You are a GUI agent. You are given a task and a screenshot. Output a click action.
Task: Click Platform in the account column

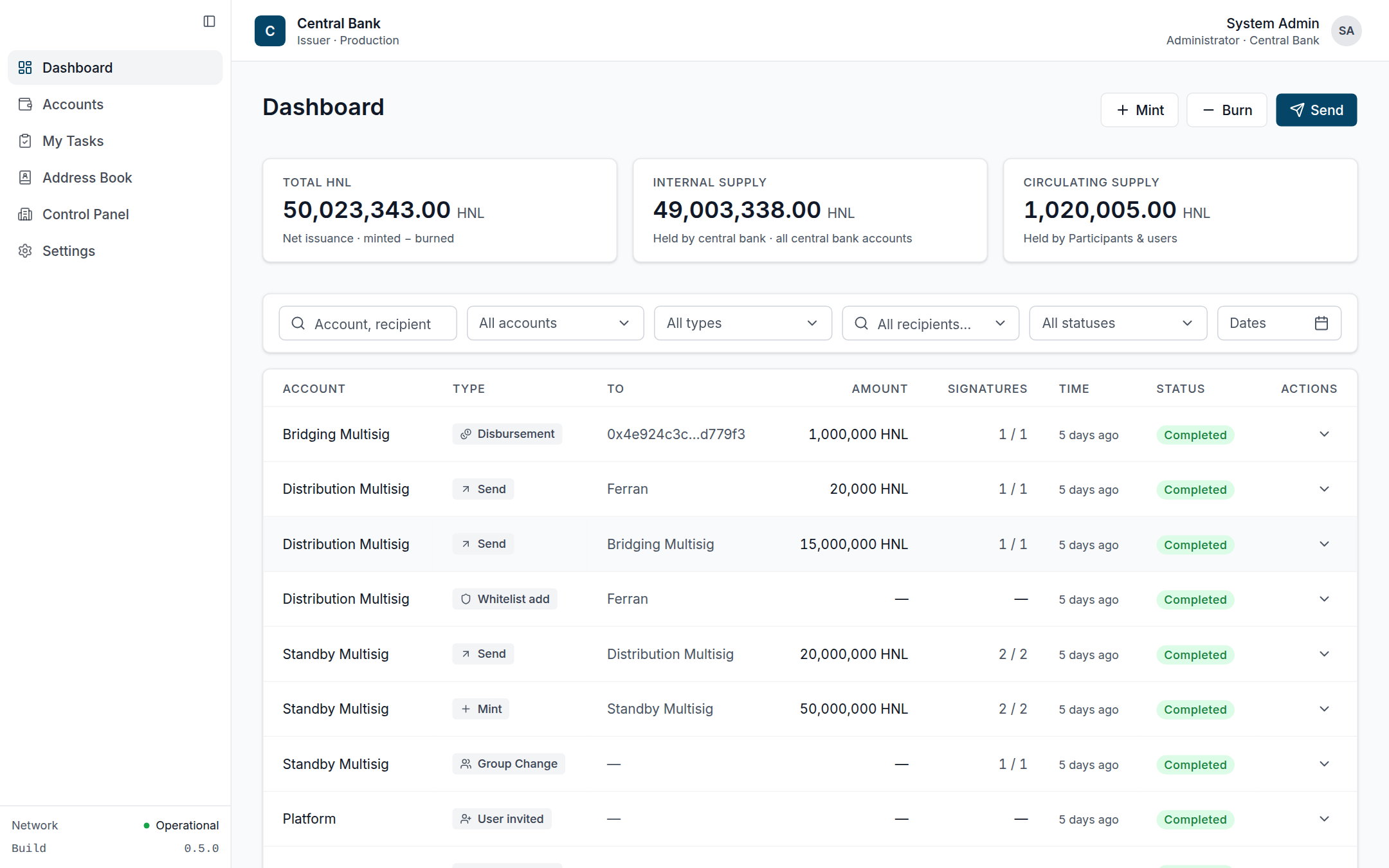coord(309,818)
